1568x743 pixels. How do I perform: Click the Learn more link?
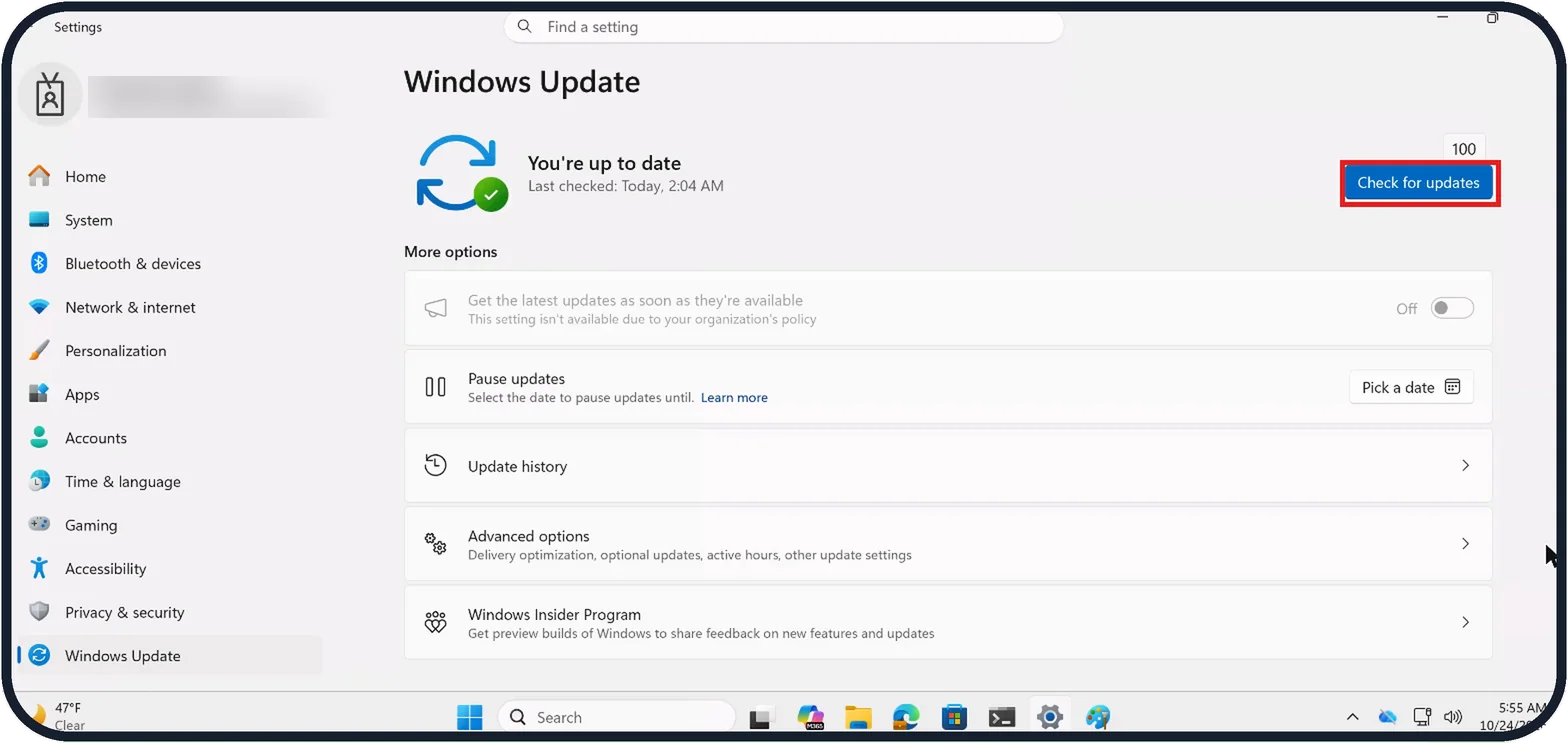click(734, 398)
